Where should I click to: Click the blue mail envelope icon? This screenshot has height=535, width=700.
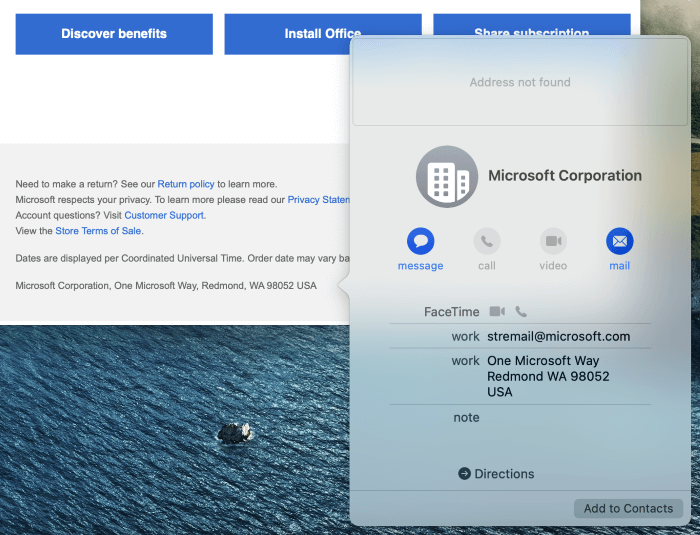[x=620, y=241]
